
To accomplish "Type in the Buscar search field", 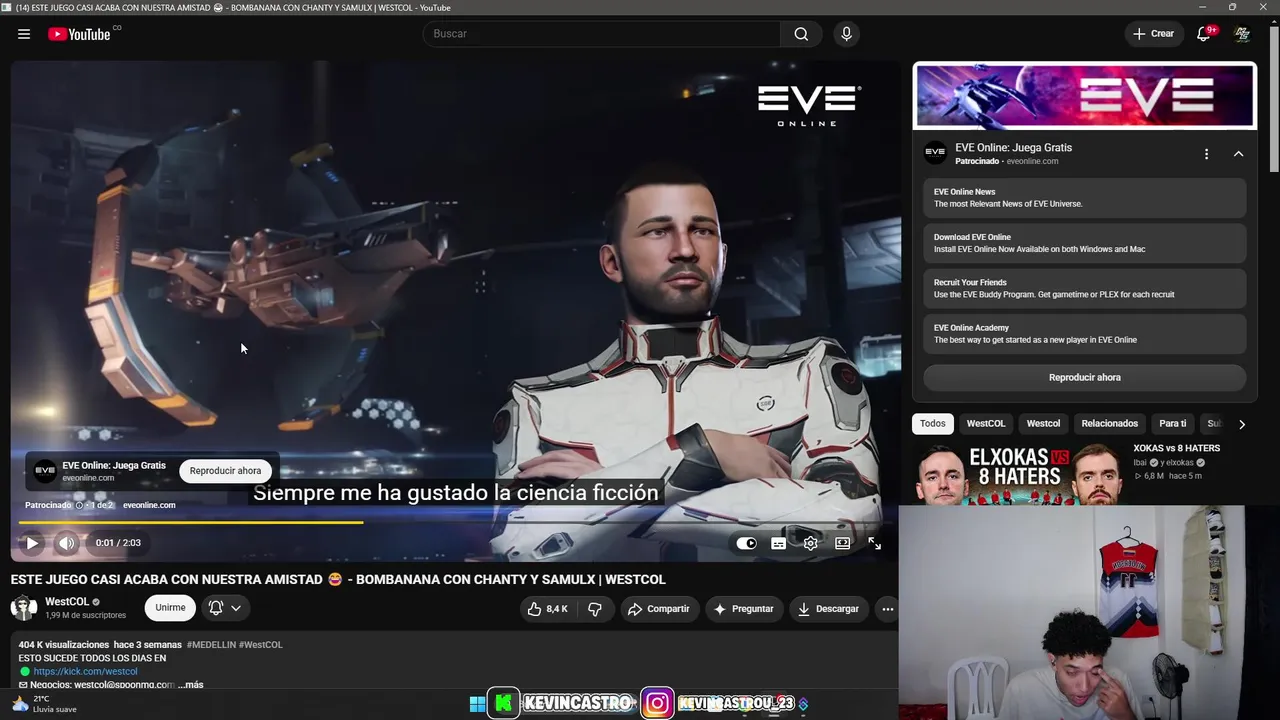I will tap(602, 34).
